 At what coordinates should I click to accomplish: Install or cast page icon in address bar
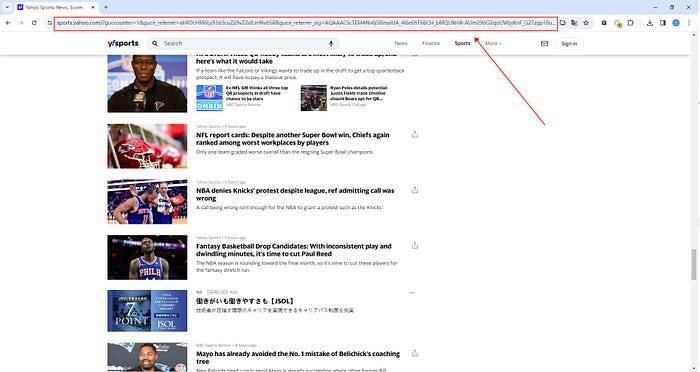[563, 23]
